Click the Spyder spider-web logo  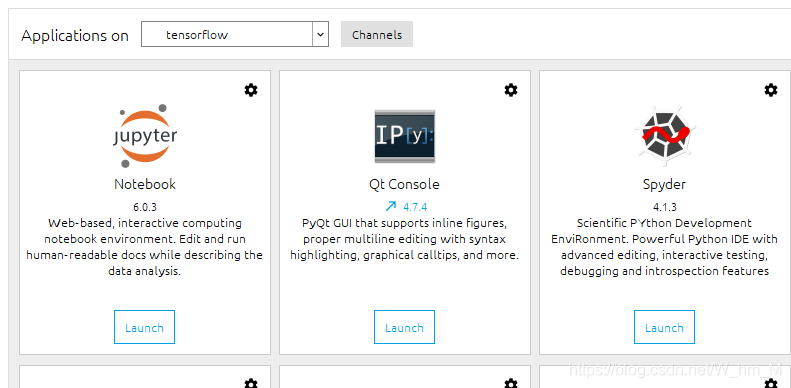tap(664, 136)
